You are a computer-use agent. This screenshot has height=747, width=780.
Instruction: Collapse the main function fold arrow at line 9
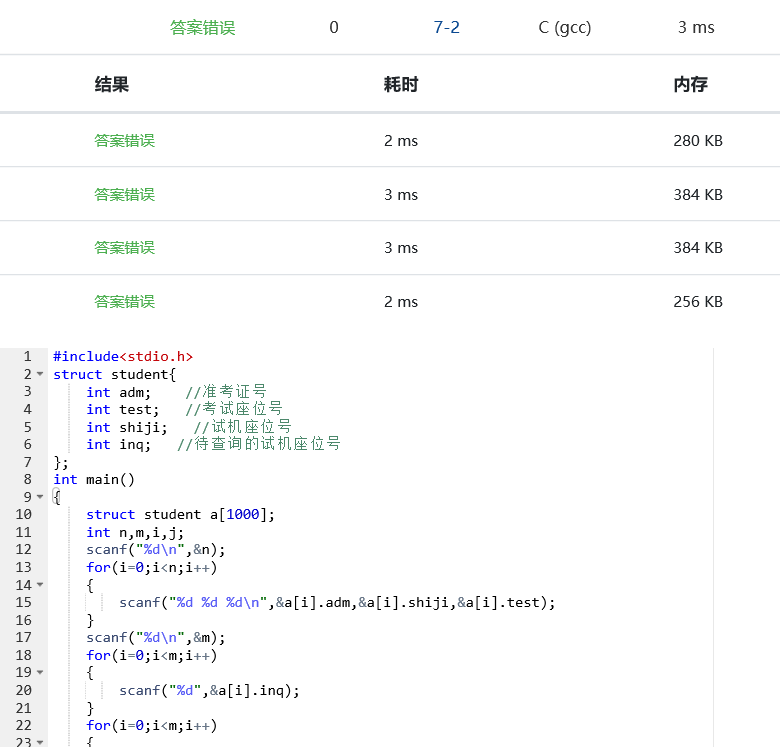40,497
